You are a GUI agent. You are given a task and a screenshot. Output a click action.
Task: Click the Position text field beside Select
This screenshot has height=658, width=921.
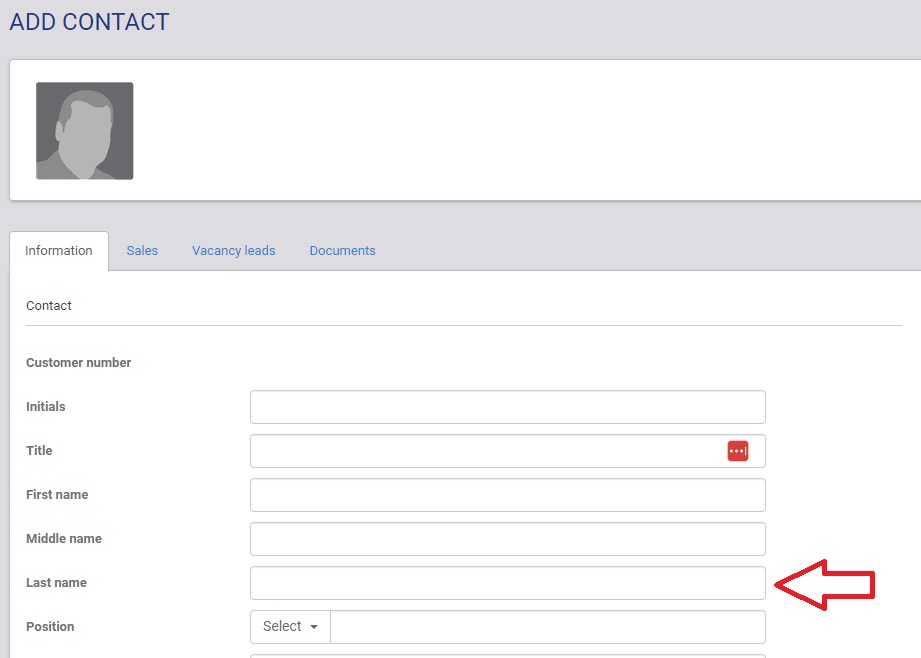pos(547,627)
